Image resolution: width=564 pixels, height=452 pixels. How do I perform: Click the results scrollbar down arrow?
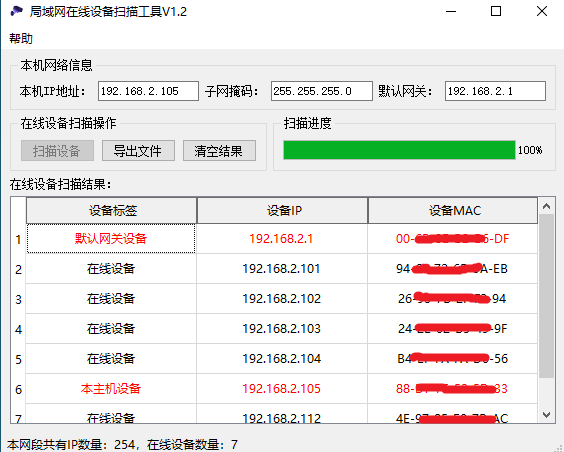[547, 415]
